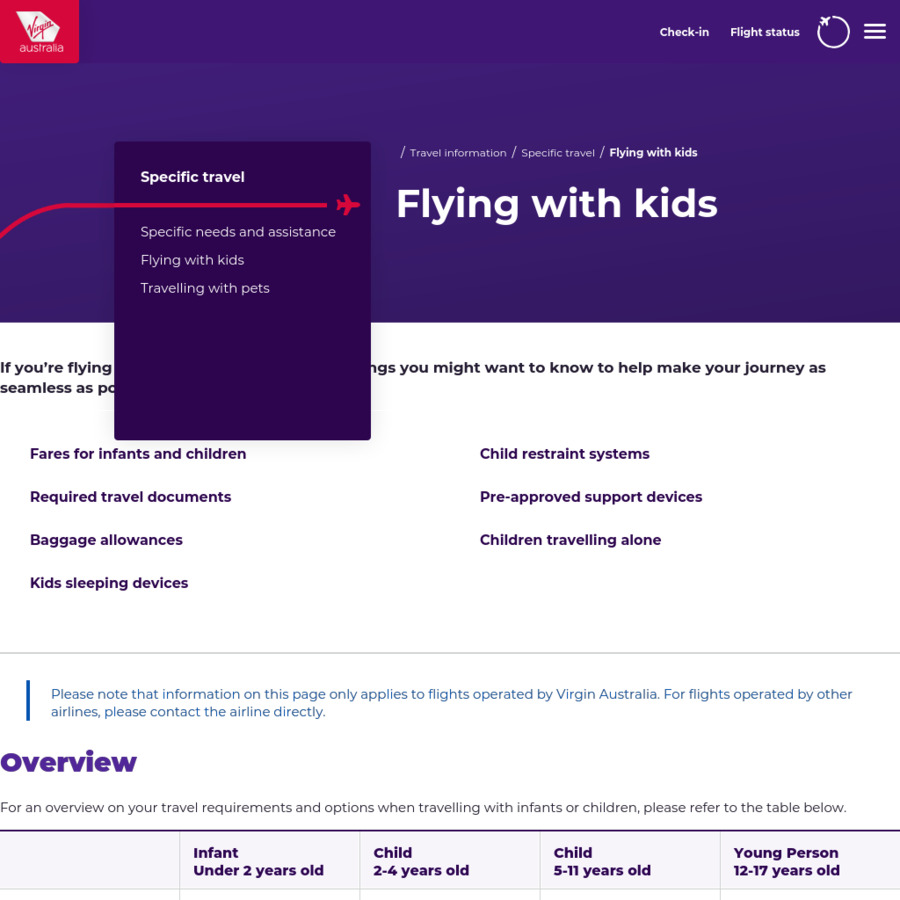The width and height of the screenshot is (900, 900).
Task: Go to Children travelling alone section
Action: pos(570,540)
